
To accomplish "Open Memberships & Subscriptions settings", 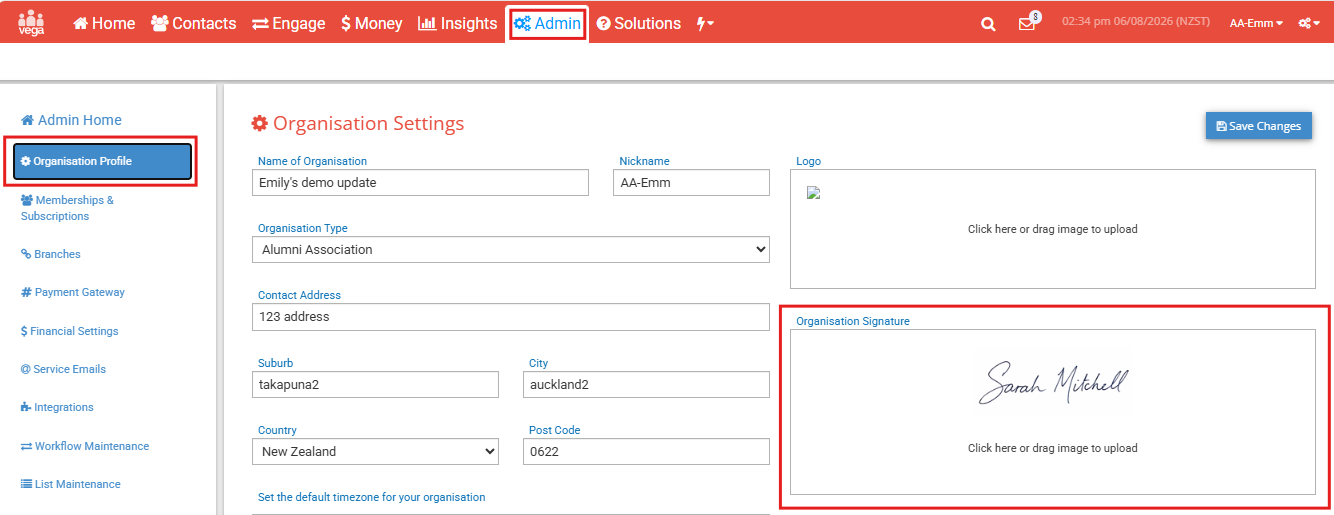I will pyautogui.click(x=67, y=208).
